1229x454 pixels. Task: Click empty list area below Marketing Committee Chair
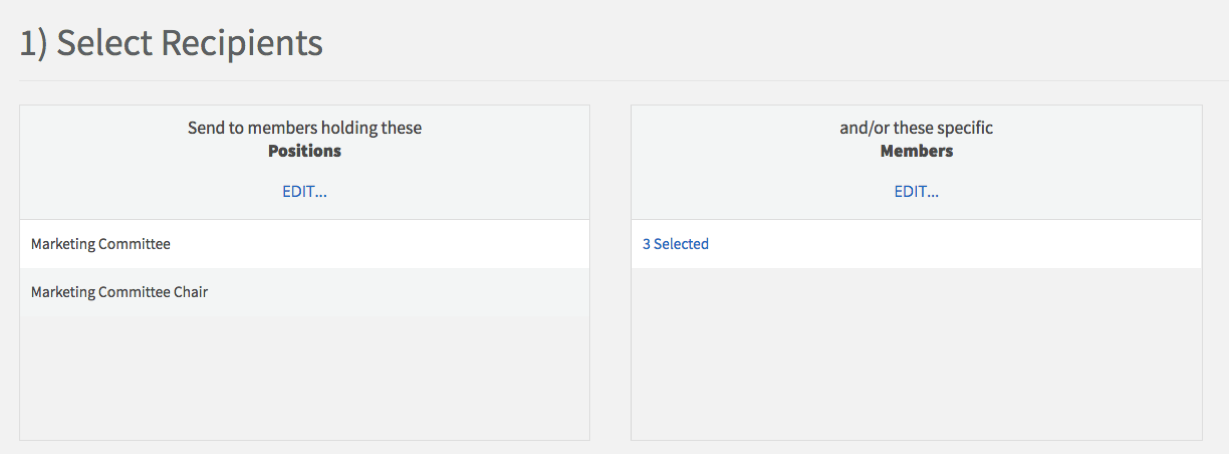click(304, 378)
